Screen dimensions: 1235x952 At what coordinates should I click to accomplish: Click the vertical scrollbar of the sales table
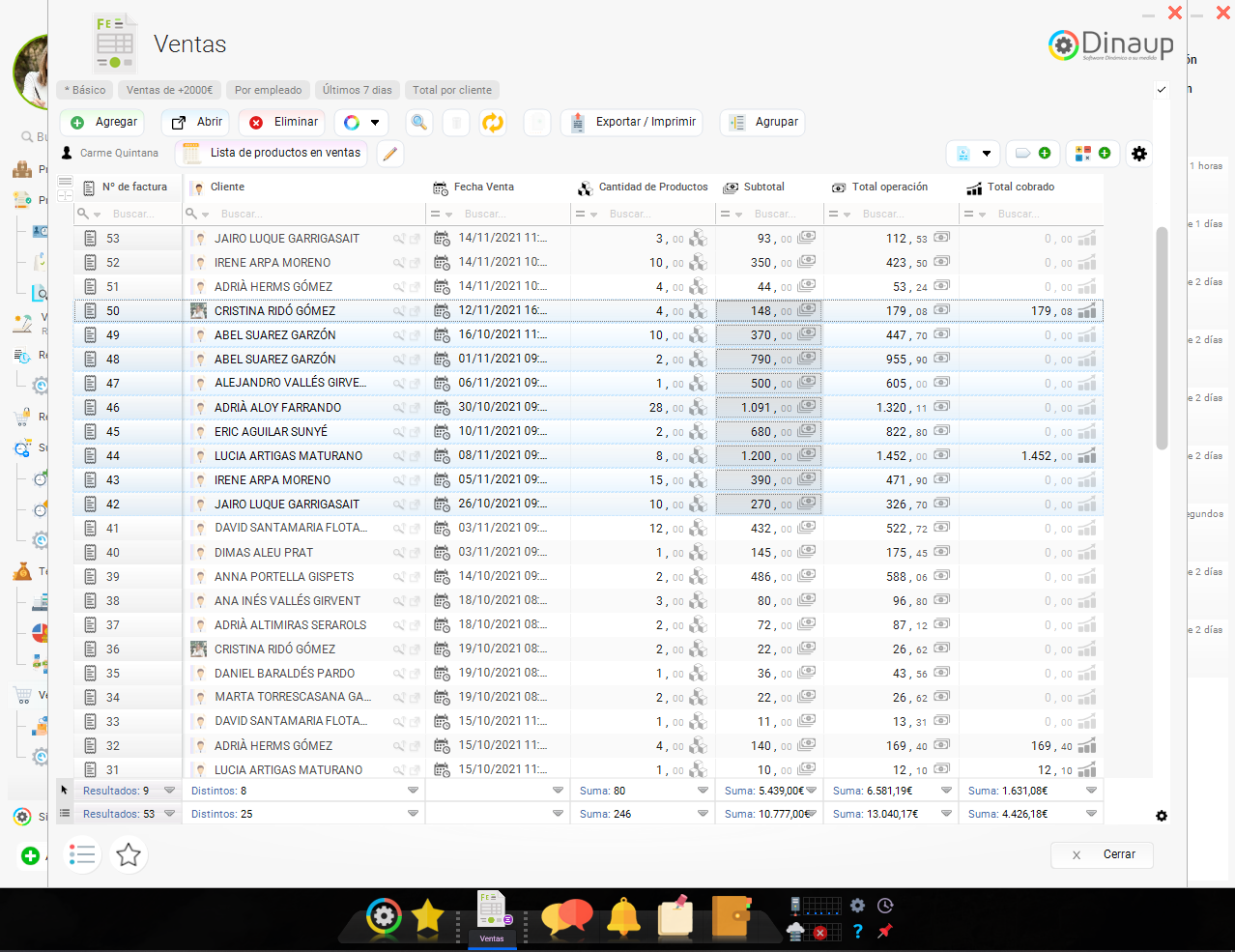[1162, 338]
